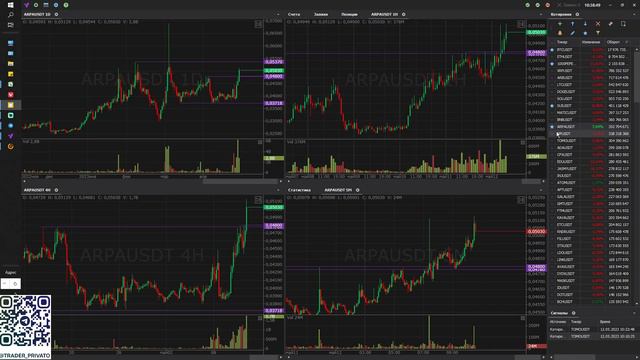Click the filter funnel icon in Котировки toolbar
Screen dimensions: 640x360
pos(598,33)
